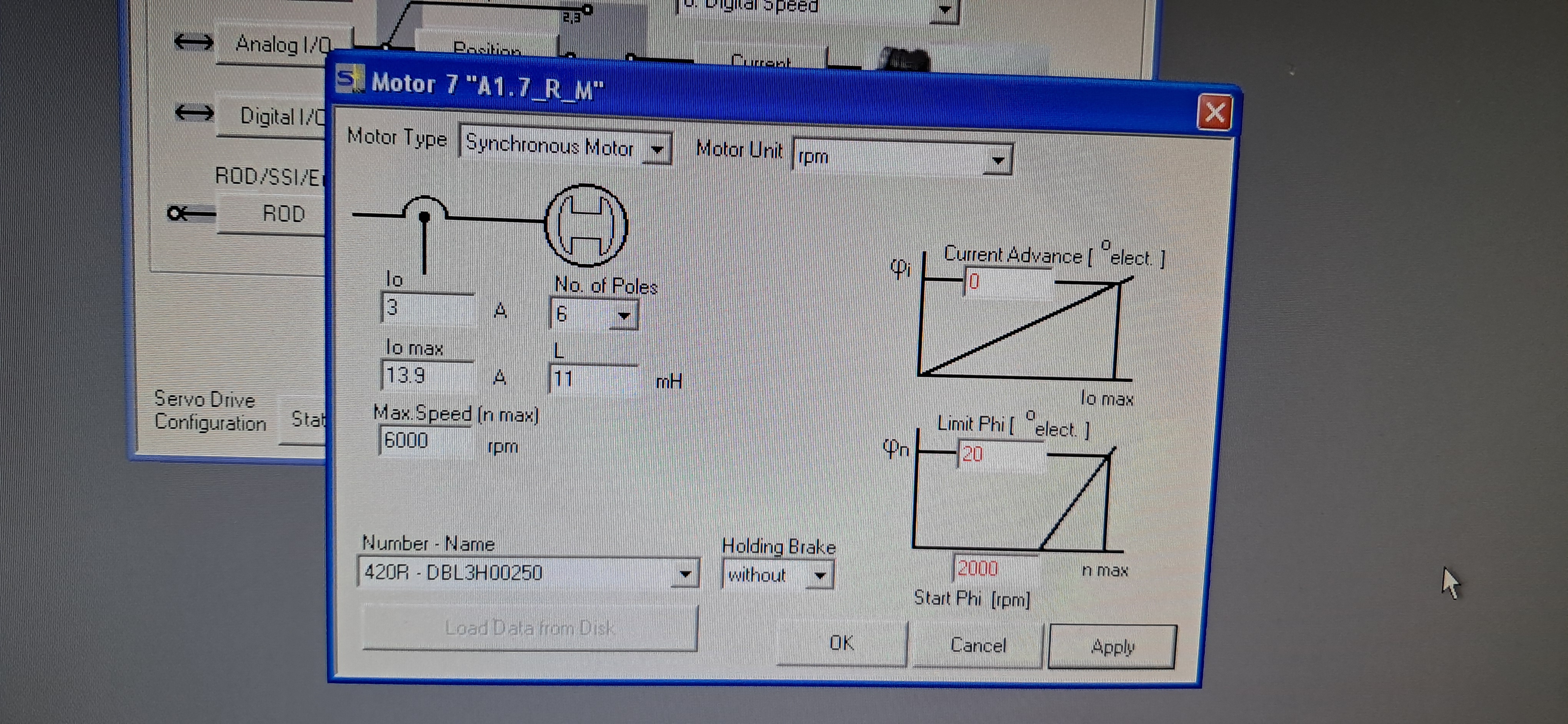Click the Apply button
The height and width of the screenshot is (724, 1568).
click(1112, 647)
